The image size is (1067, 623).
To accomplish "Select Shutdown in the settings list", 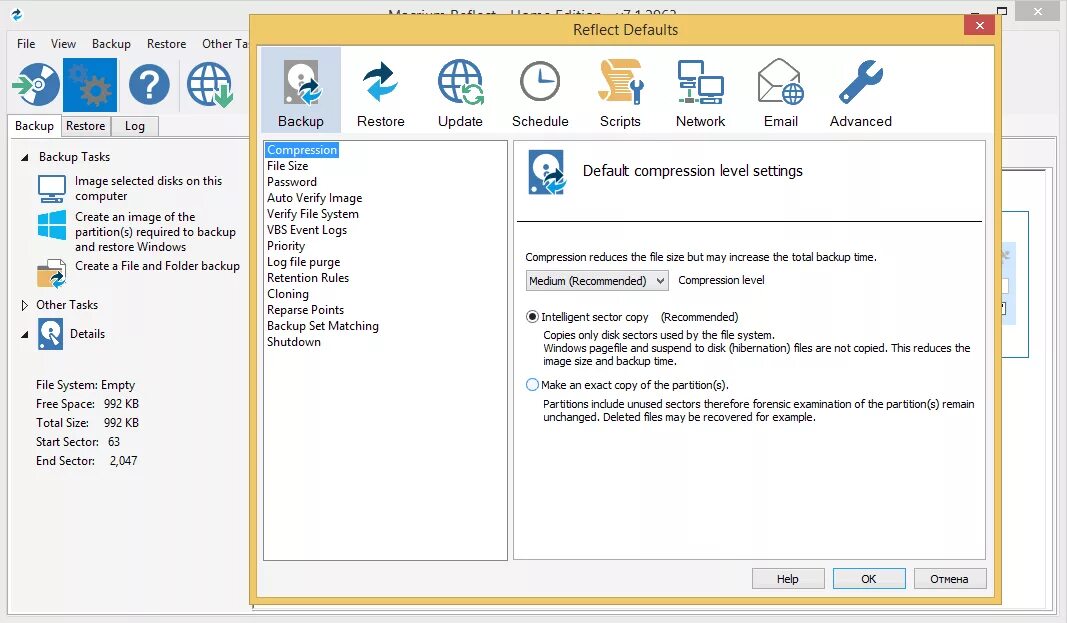I will [293, 342].
